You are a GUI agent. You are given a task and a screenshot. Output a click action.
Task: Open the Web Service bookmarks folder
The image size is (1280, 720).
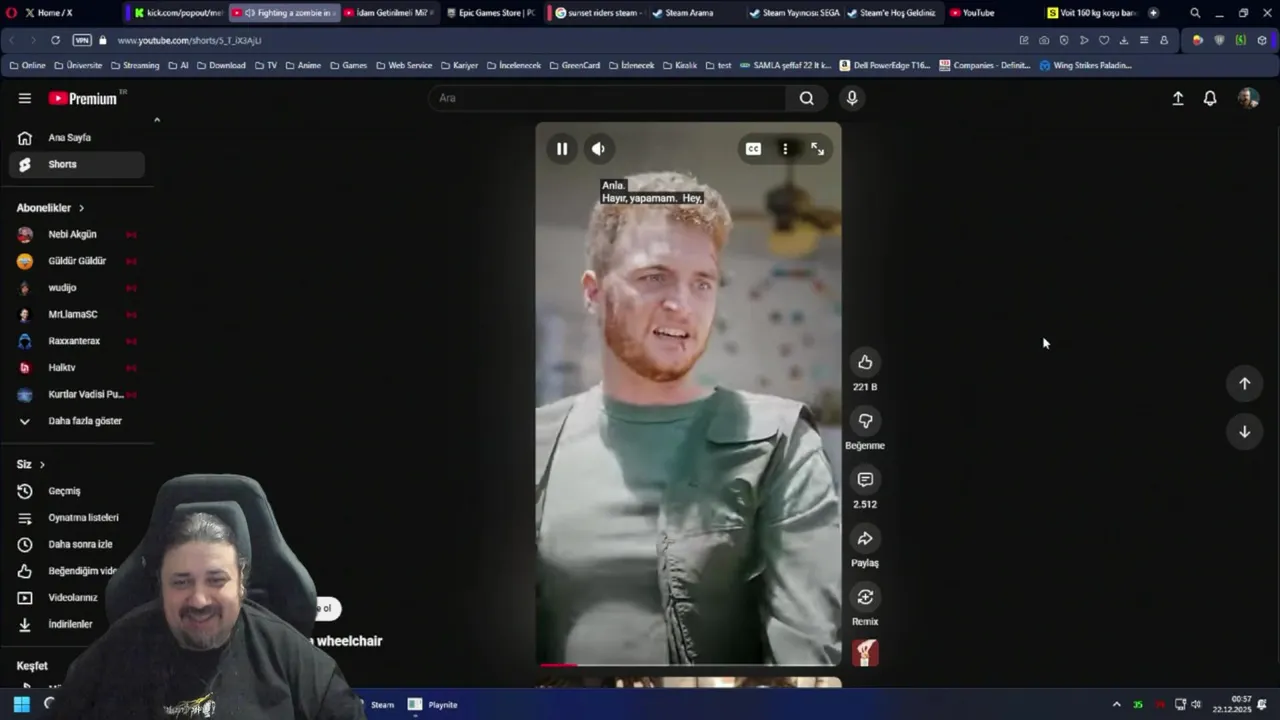pos(403,65)
